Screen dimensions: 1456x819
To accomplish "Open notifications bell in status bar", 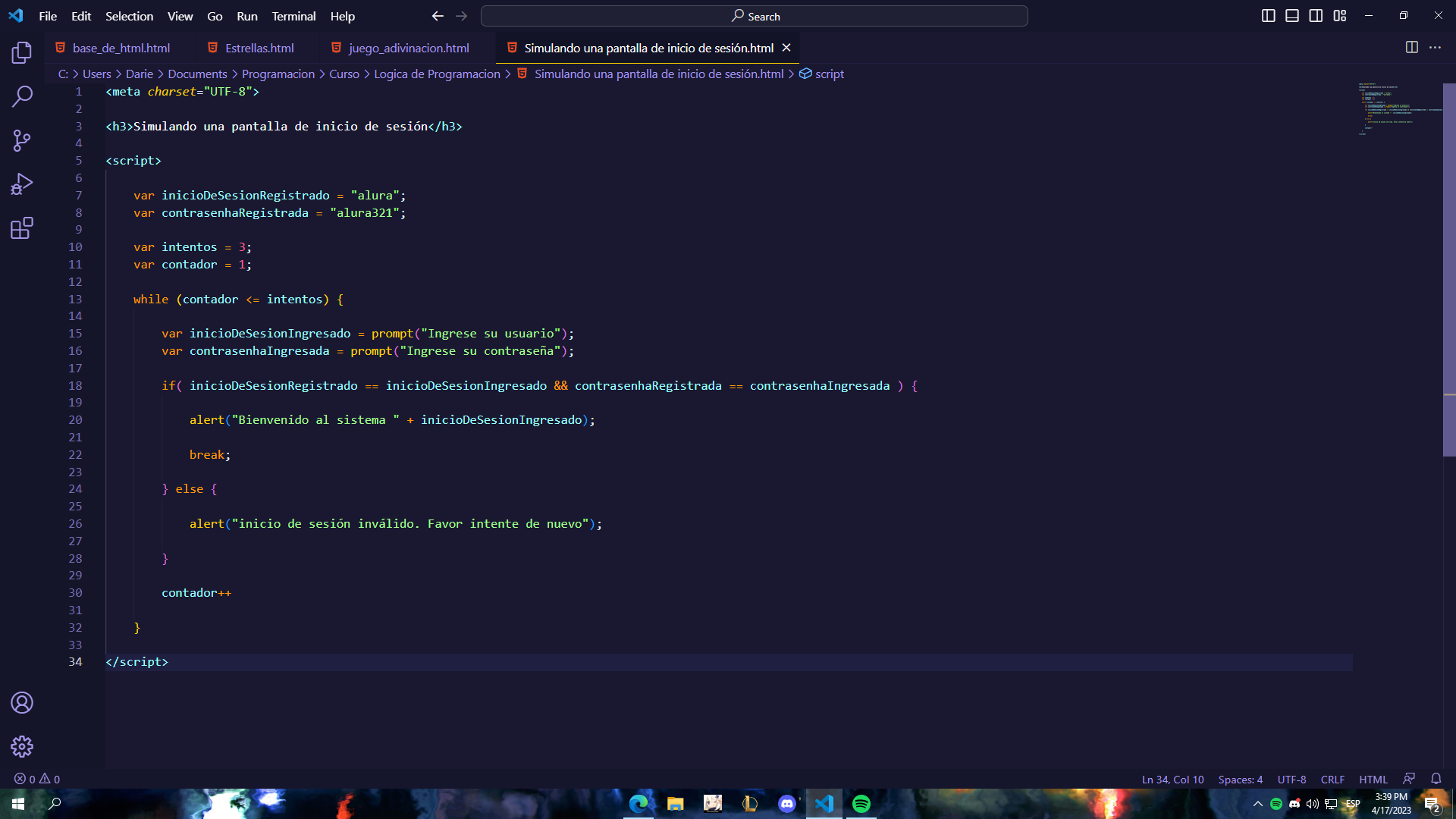I will 1436,779.
